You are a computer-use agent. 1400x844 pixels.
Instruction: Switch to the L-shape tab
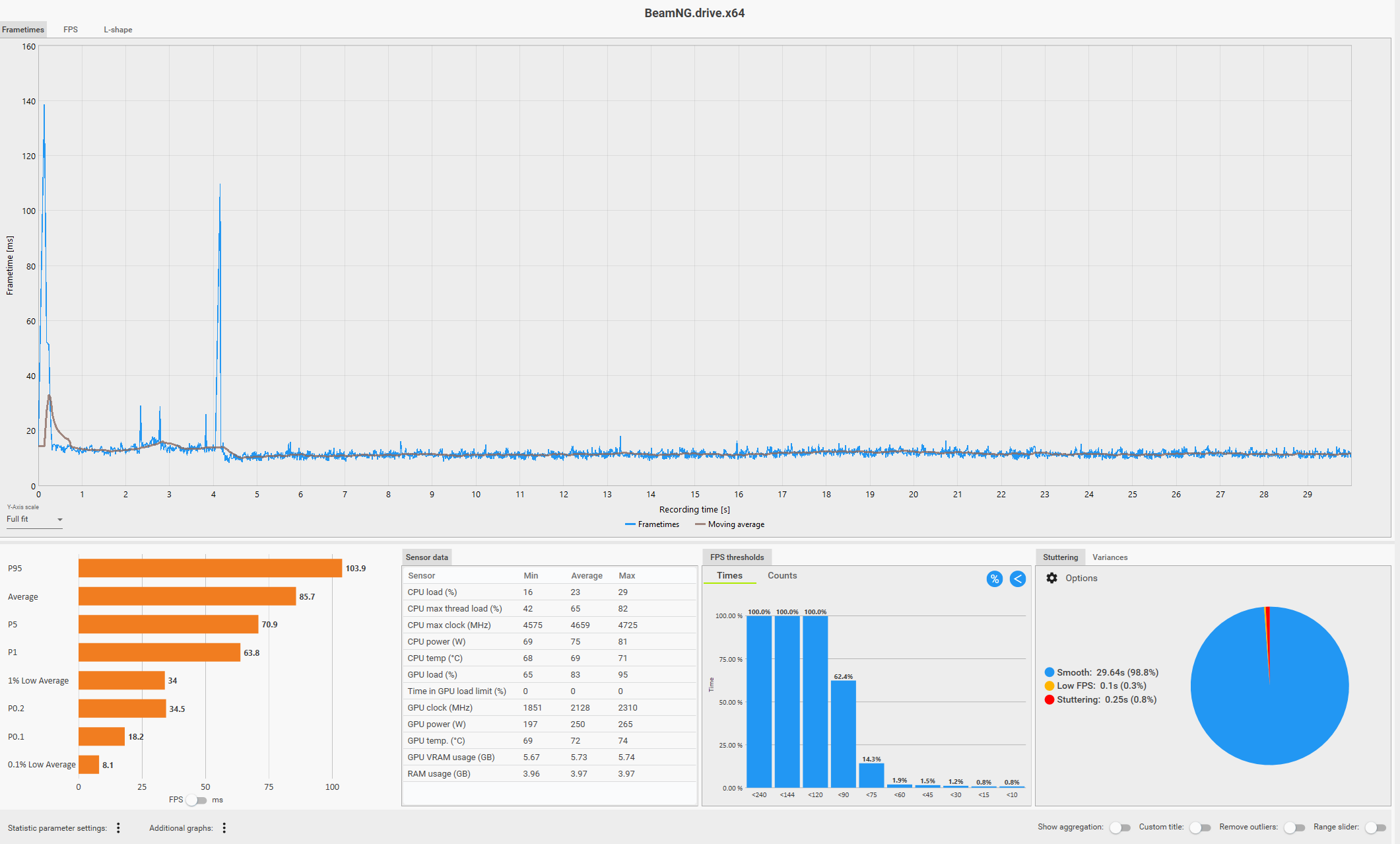117,30
